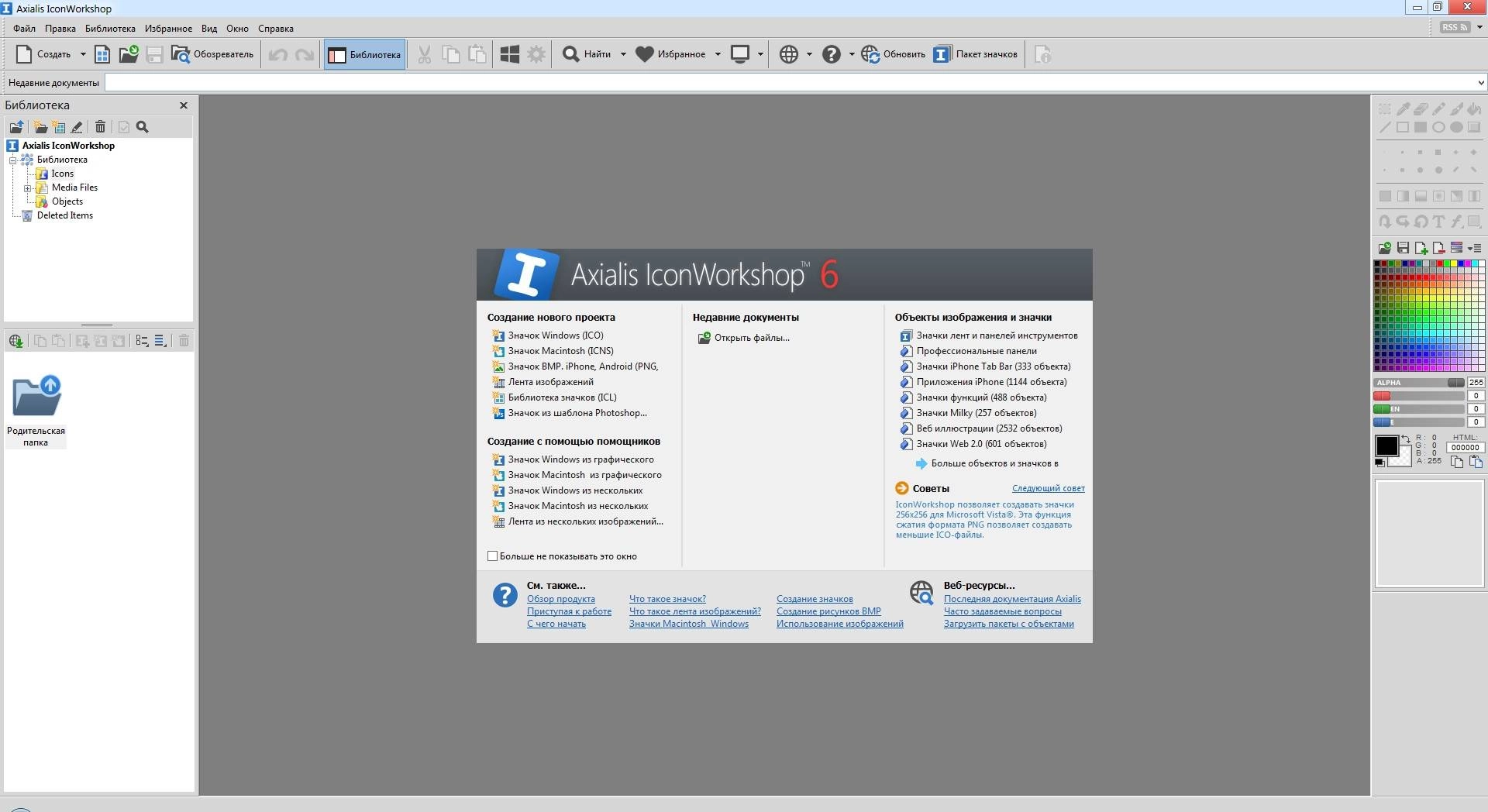The width and height of the screenshot is (1488, 812).
Task: Click the copy HTML color icon
Action: [1457, 462]
